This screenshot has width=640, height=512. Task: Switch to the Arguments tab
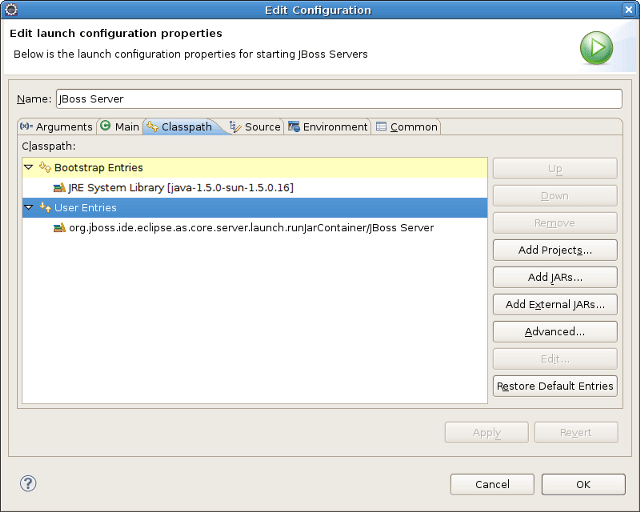tap(57, 127)
